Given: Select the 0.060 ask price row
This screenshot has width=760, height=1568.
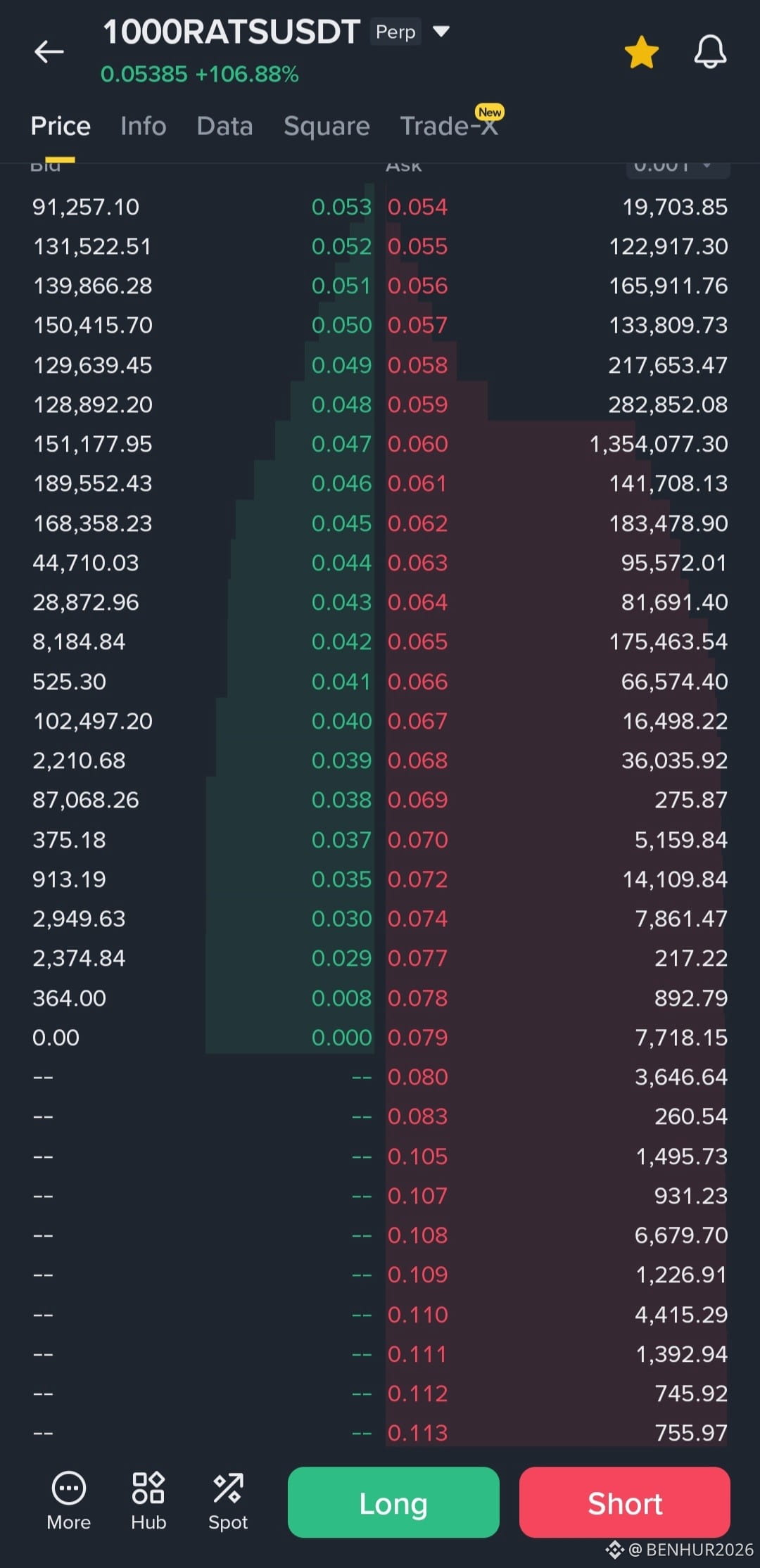Looking at the screenshot, I should (x=557, y=444).
